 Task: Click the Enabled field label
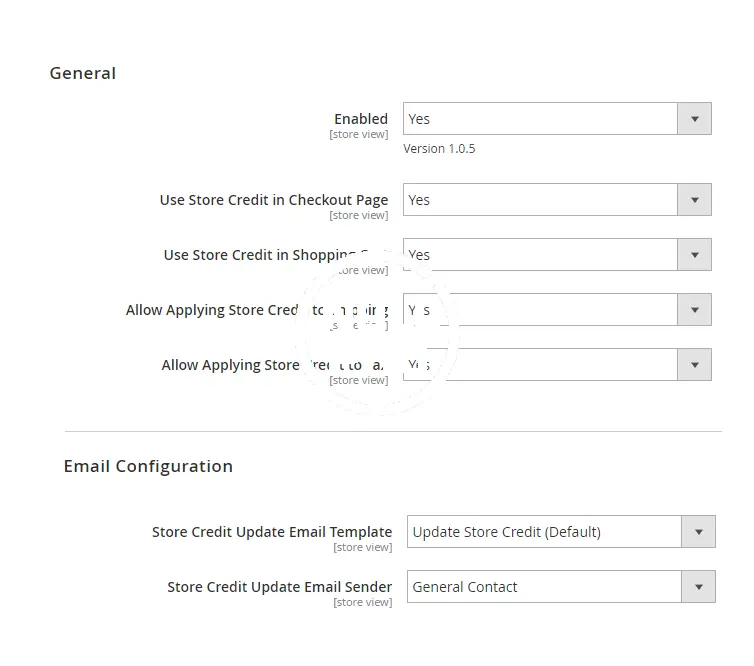[360, 118]
